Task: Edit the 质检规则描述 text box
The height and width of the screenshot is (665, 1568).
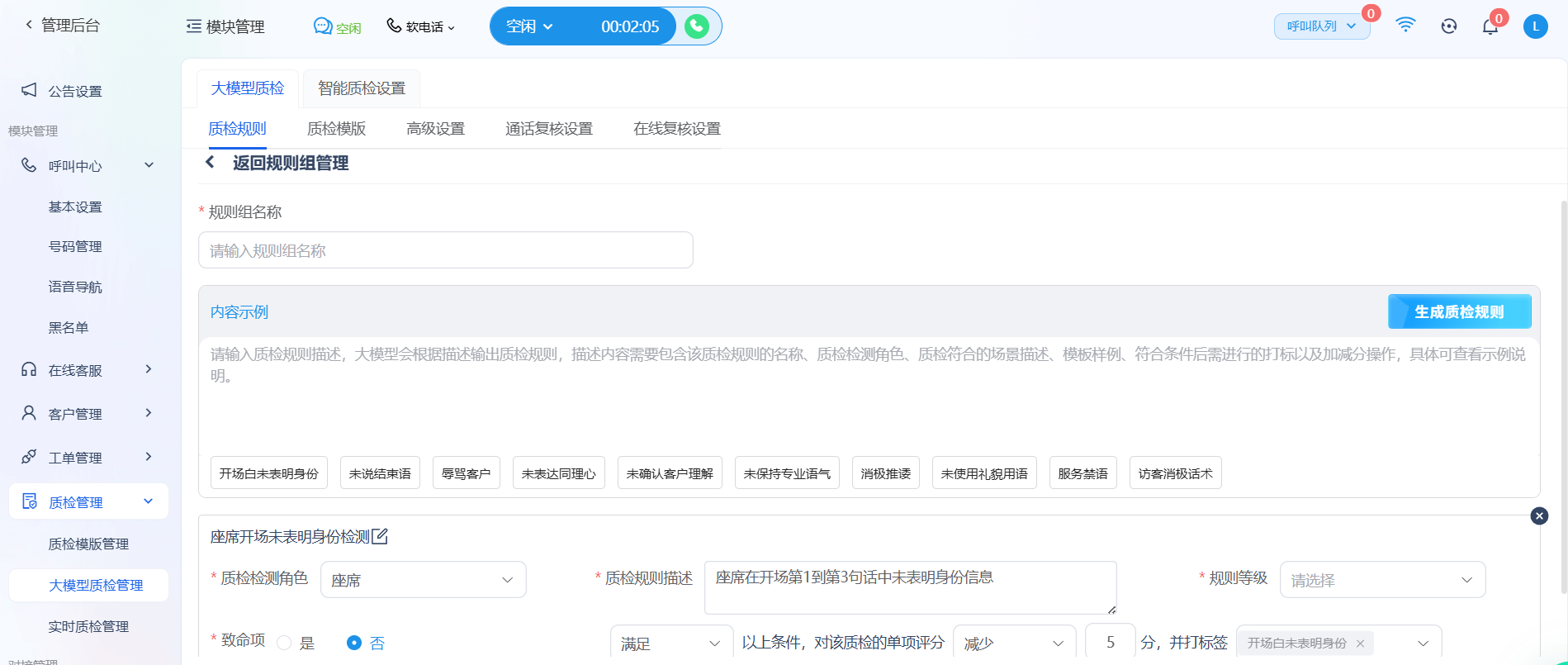Action: pos(910,587)
